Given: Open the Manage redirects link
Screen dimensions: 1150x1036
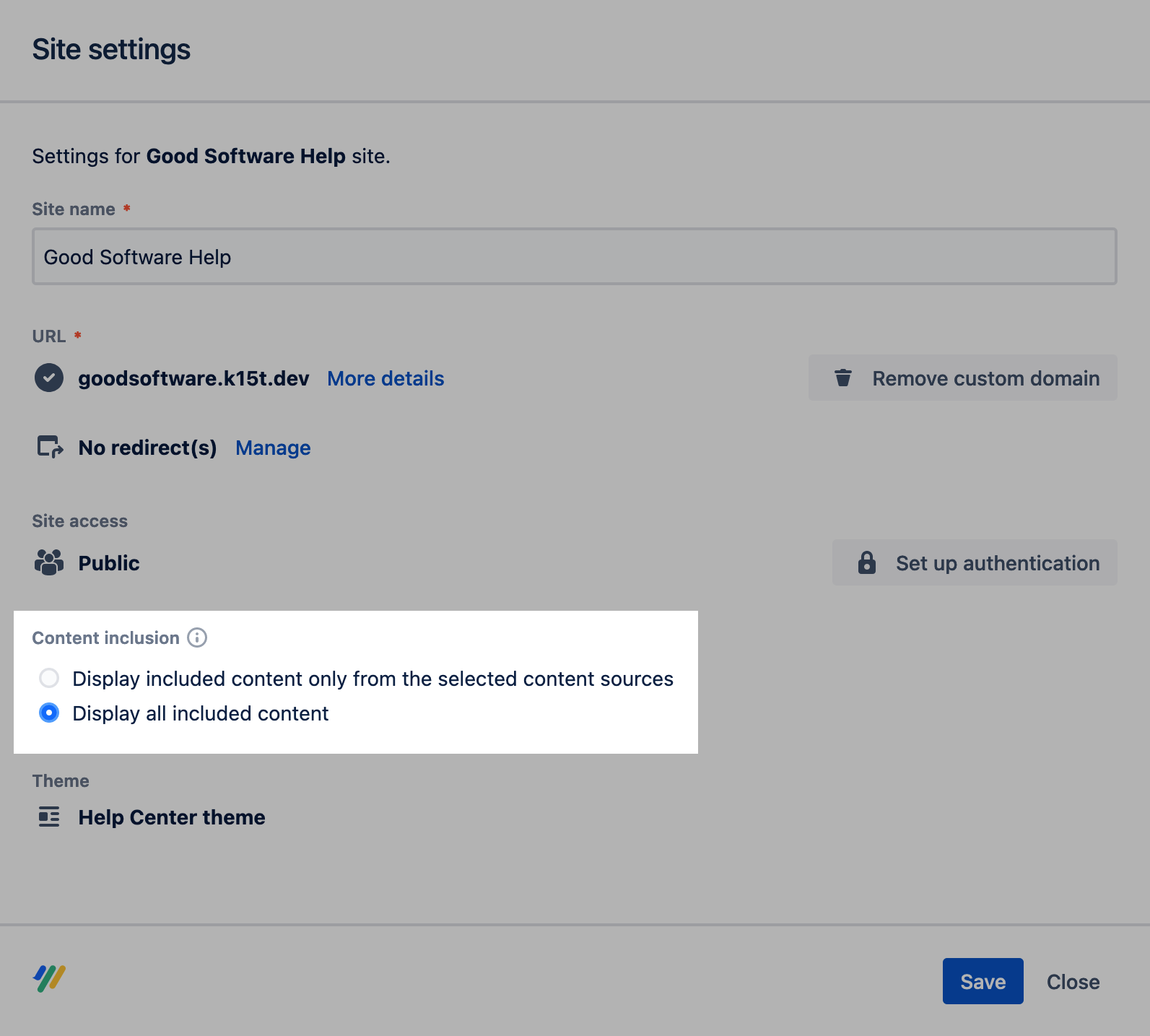Looking at the screenshot, I should click(x=273, y=448).
